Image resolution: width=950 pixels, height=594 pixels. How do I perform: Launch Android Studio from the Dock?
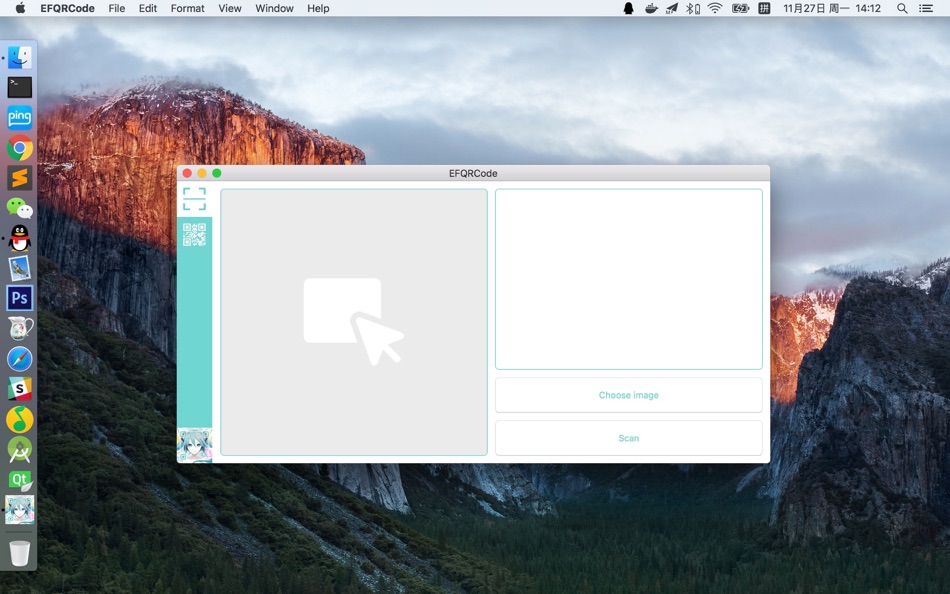[x=19, y=450]
